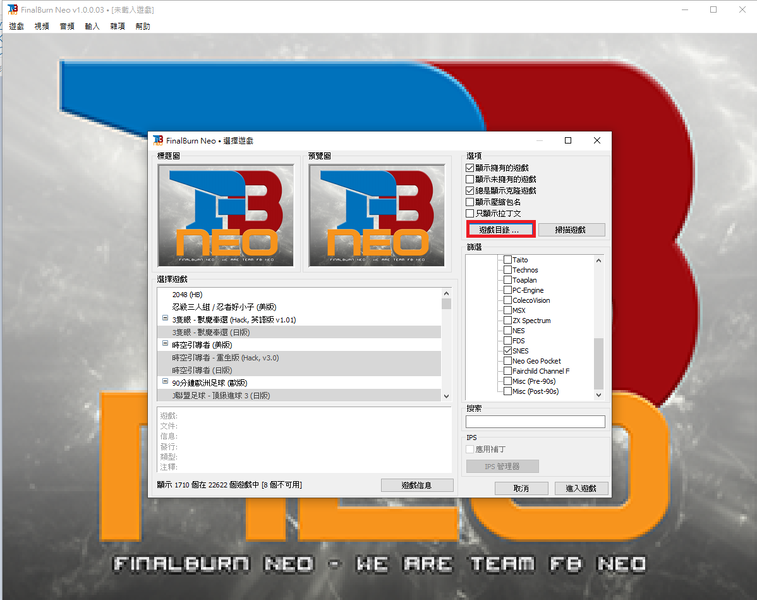Click FinalBurn Neo logo in main window title bar
Viewport: 757px width, 600px height.
pyautogui.click(x=13, y=10)
